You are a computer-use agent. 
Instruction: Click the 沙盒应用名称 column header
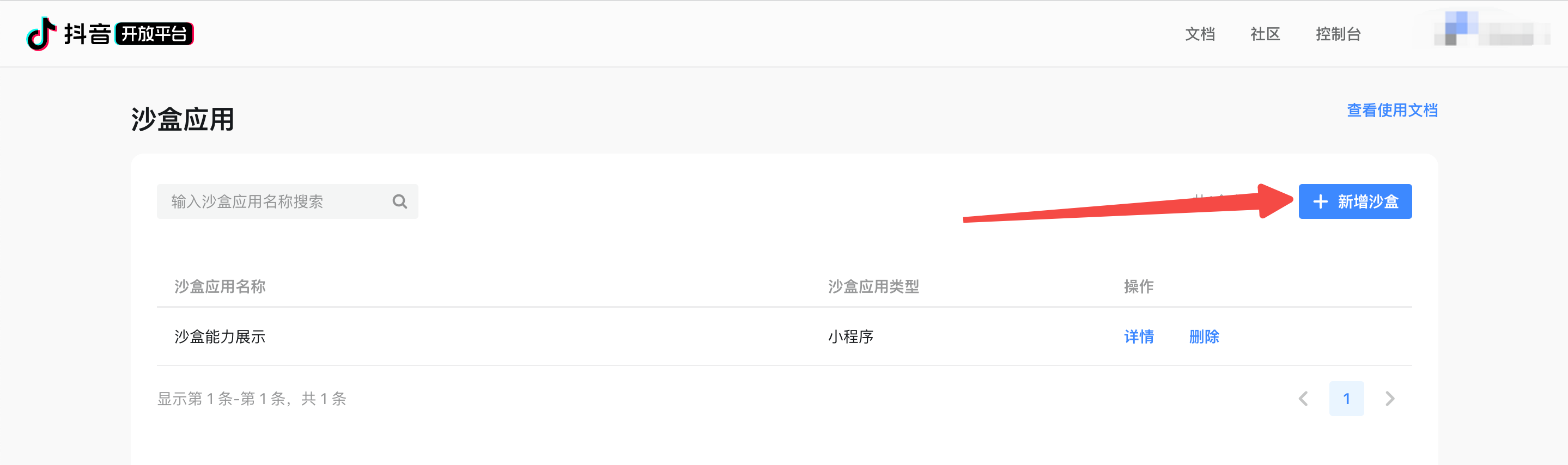(220, 286)
